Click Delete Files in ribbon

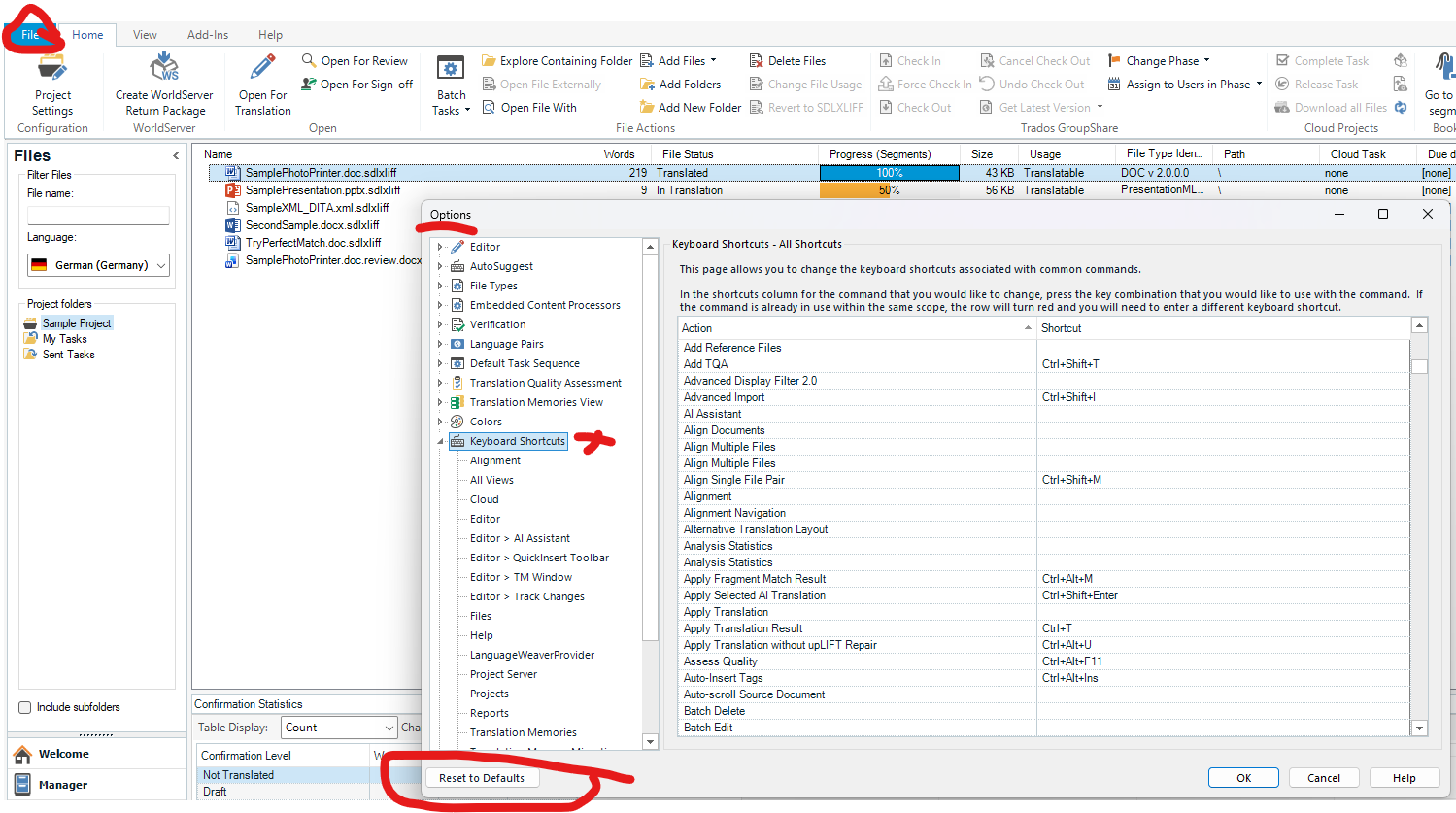[x=787, y=60]
